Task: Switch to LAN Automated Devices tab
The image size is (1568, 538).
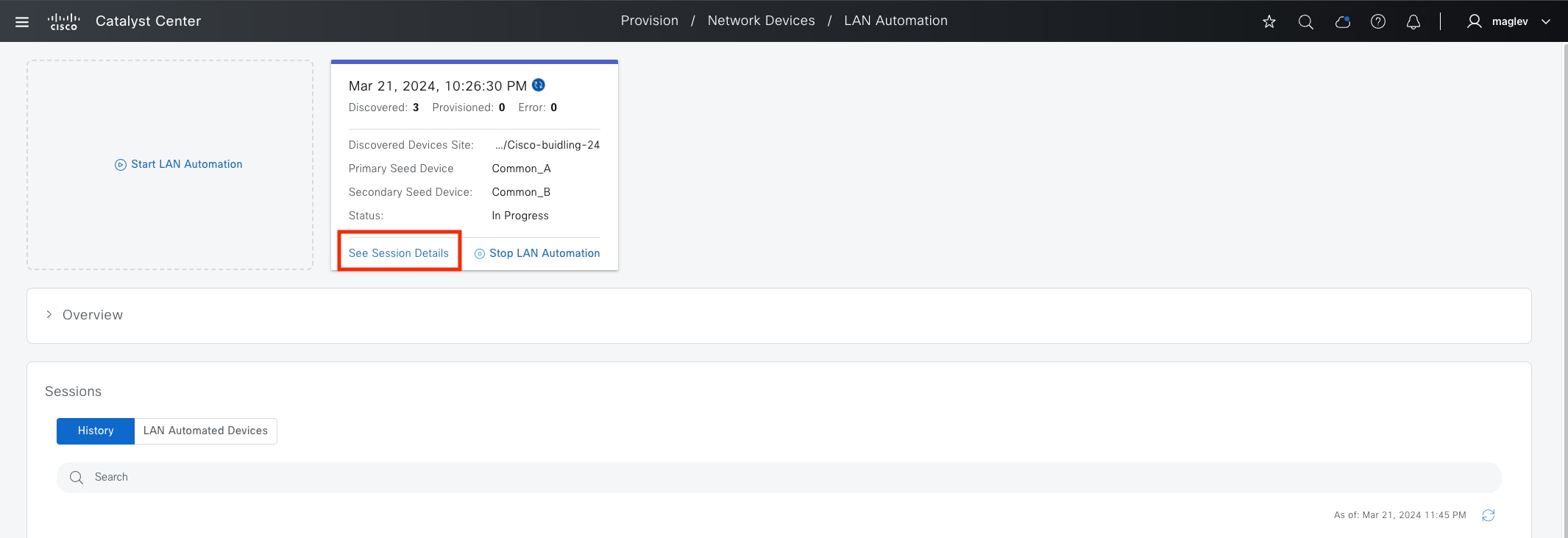Action: [x=205, y=431]
